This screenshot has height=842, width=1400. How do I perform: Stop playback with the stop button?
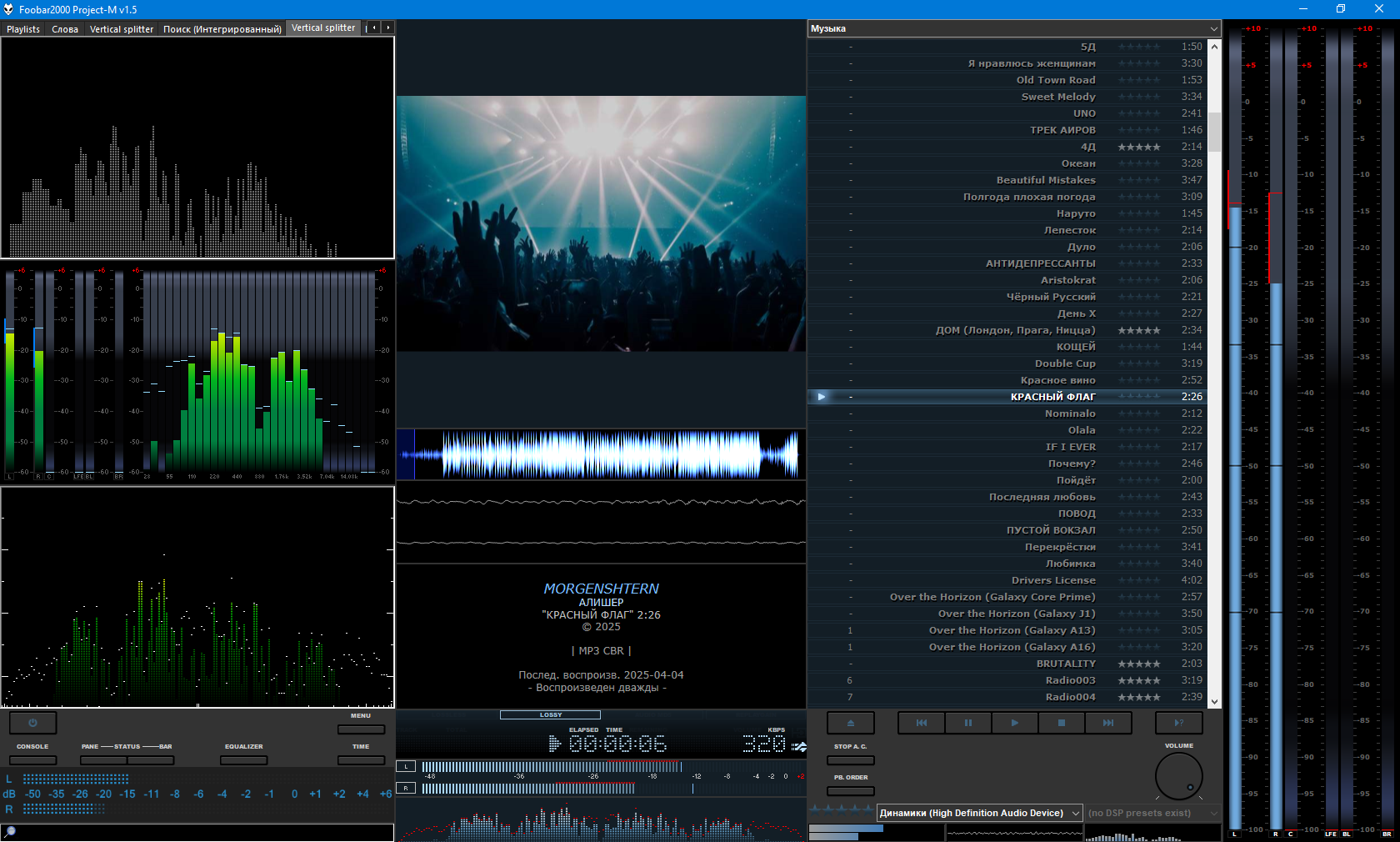click(1061, 723)
